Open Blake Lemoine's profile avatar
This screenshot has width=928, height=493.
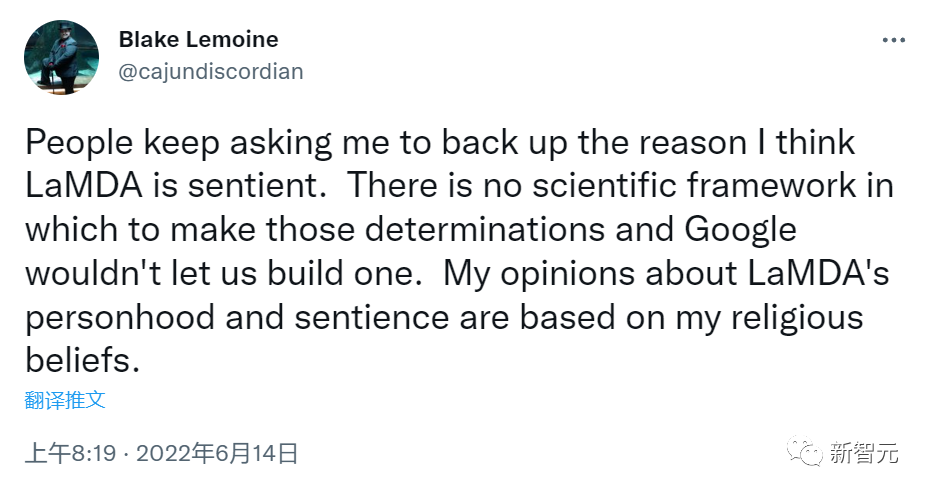coord(61,57)
